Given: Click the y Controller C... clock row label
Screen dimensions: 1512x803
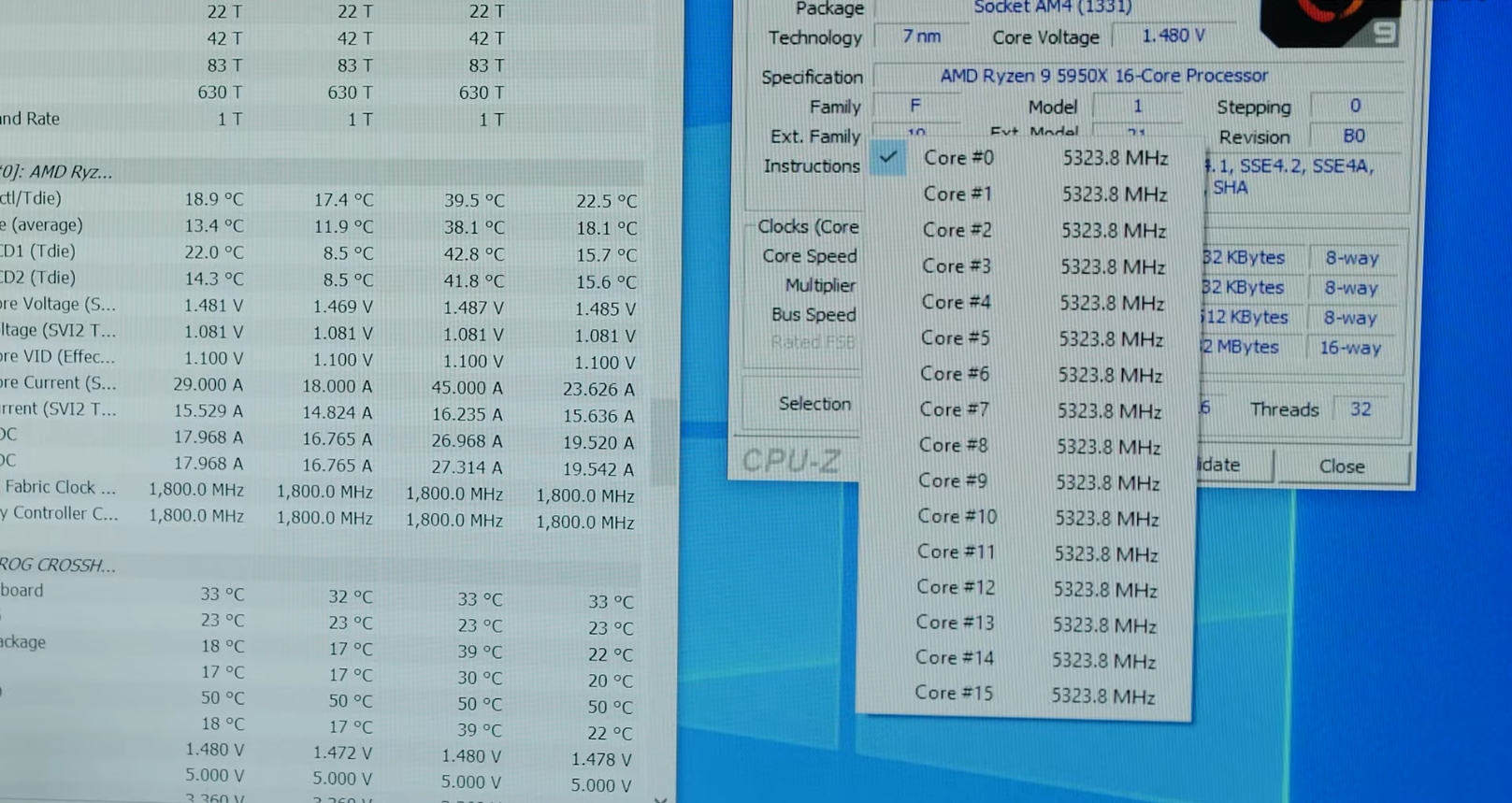Looking at the screenshot, I should (x=59, y=513).
